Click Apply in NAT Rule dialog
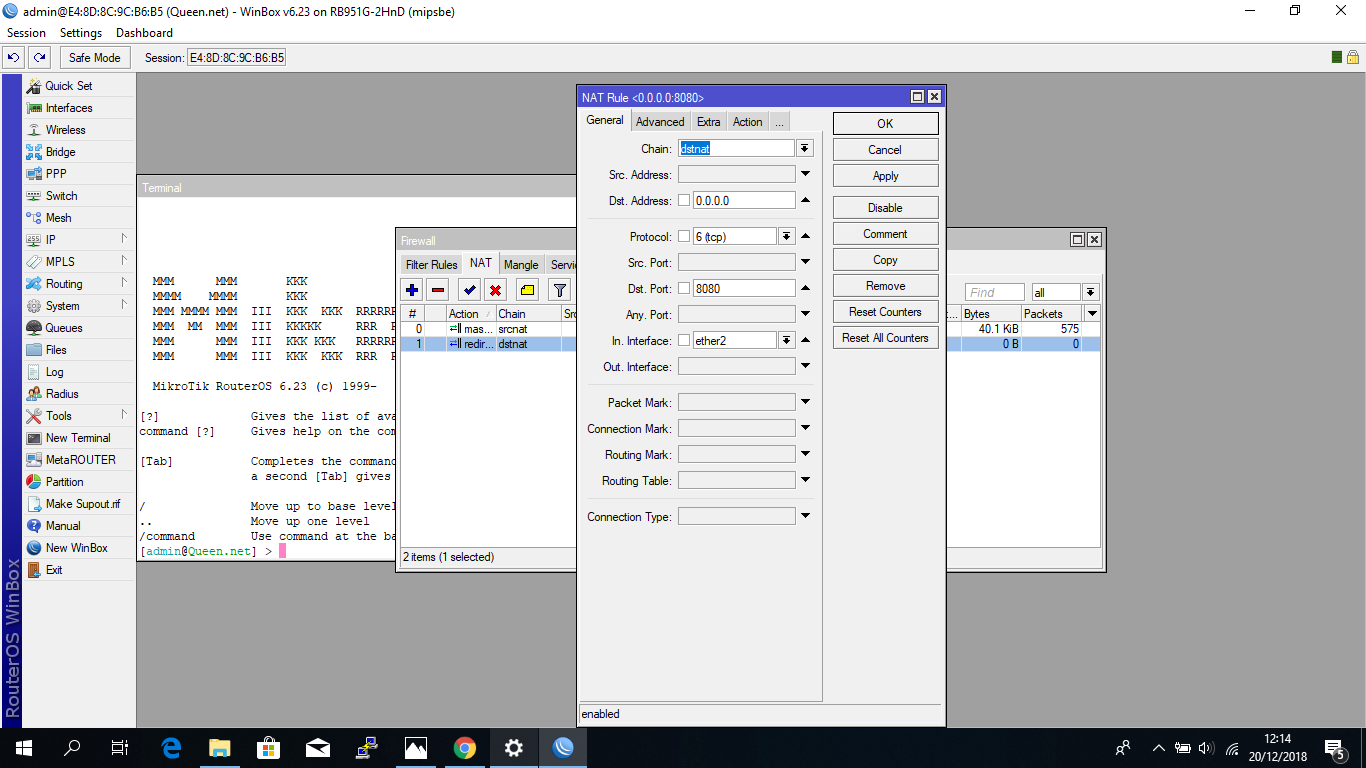This screenshot has width=1366, height=768. pyautogui.click(x=885, y=176)
